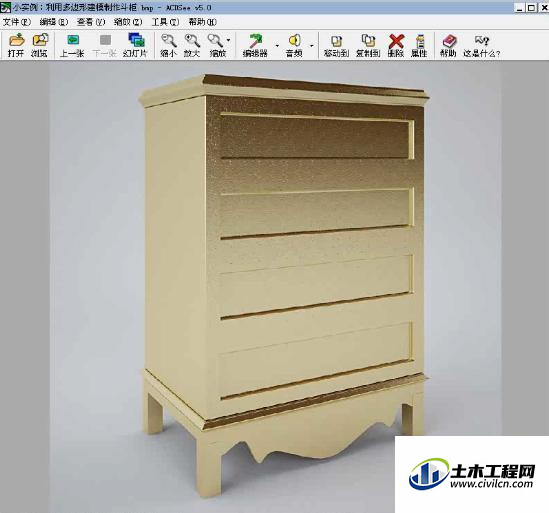
Task: Click the ACDSee title bar app icon
Action: point(6,7)
